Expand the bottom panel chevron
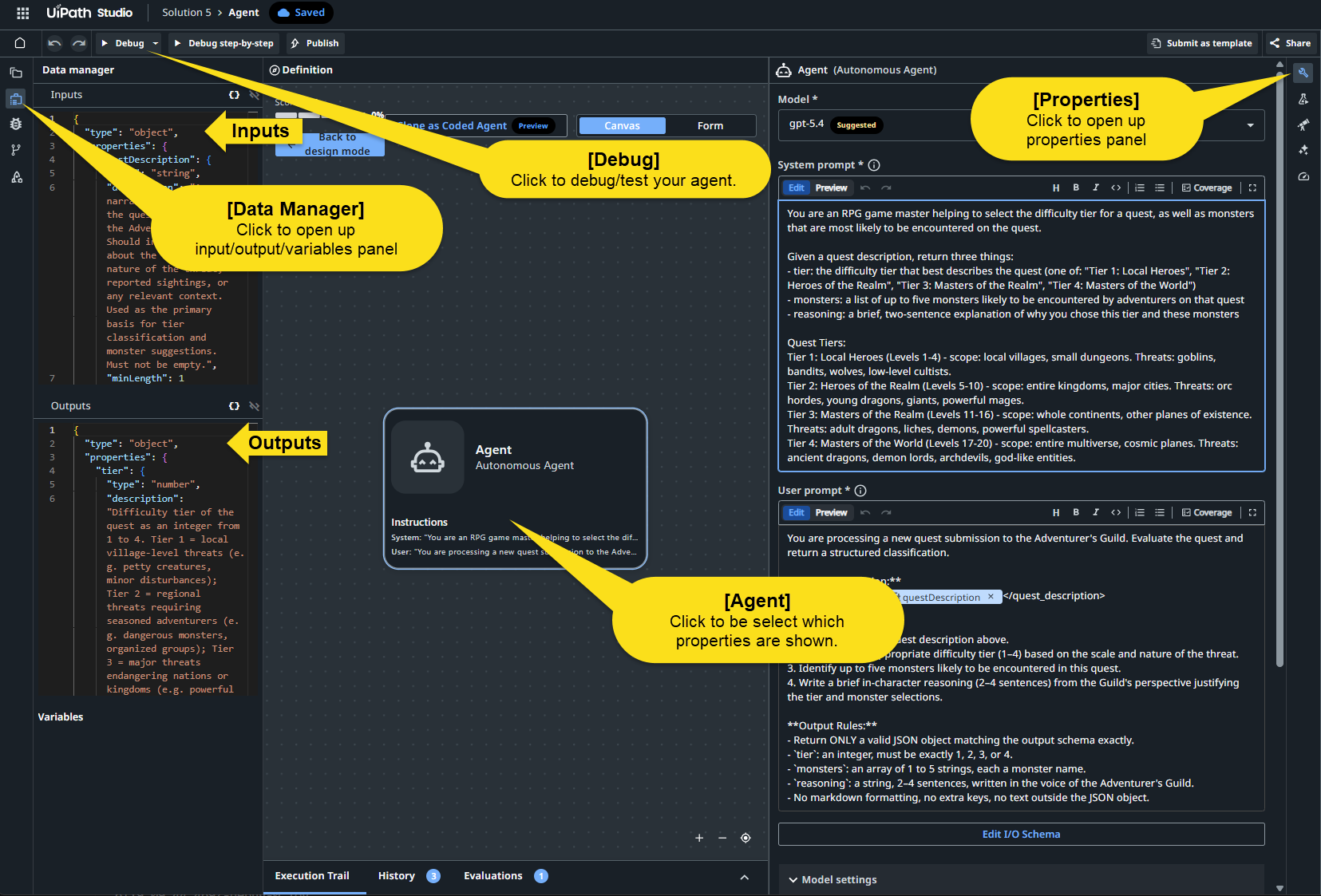The height and width of the screenshot is (896, 1321). (744, 877)
